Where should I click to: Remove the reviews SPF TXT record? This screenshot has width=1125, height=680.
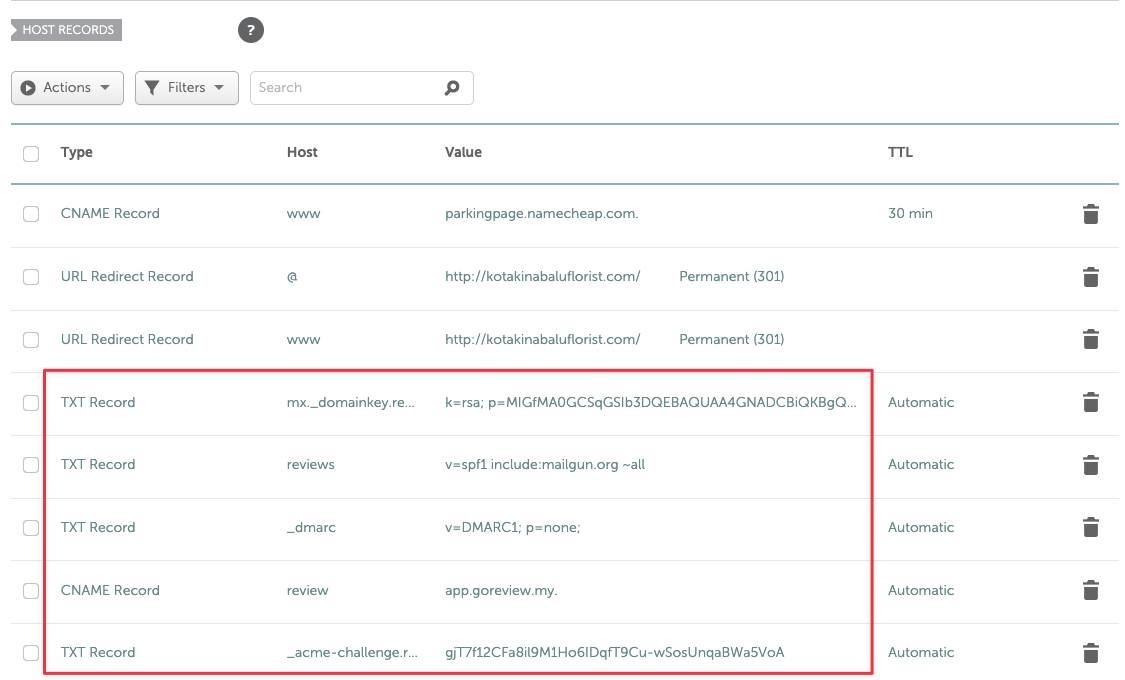(x=1091, y=465)
